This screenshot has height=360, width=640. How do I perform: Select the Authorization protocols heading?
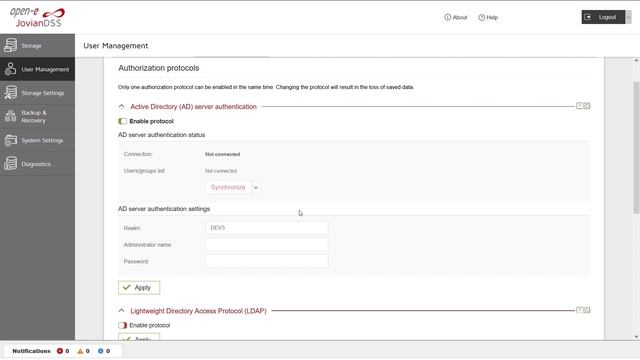(x=159, y=68)
